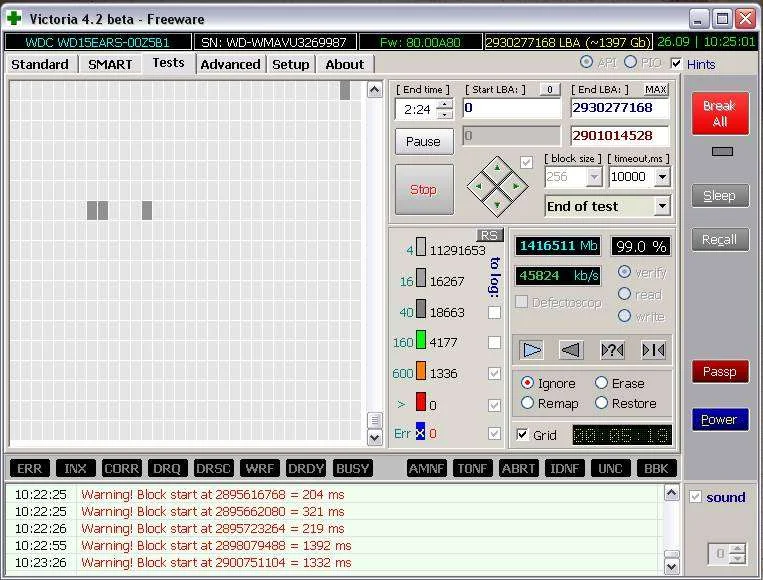Click the AMNF error indicator
The height and width of the screenshot is (580, 763).
(x=426, y=469)
